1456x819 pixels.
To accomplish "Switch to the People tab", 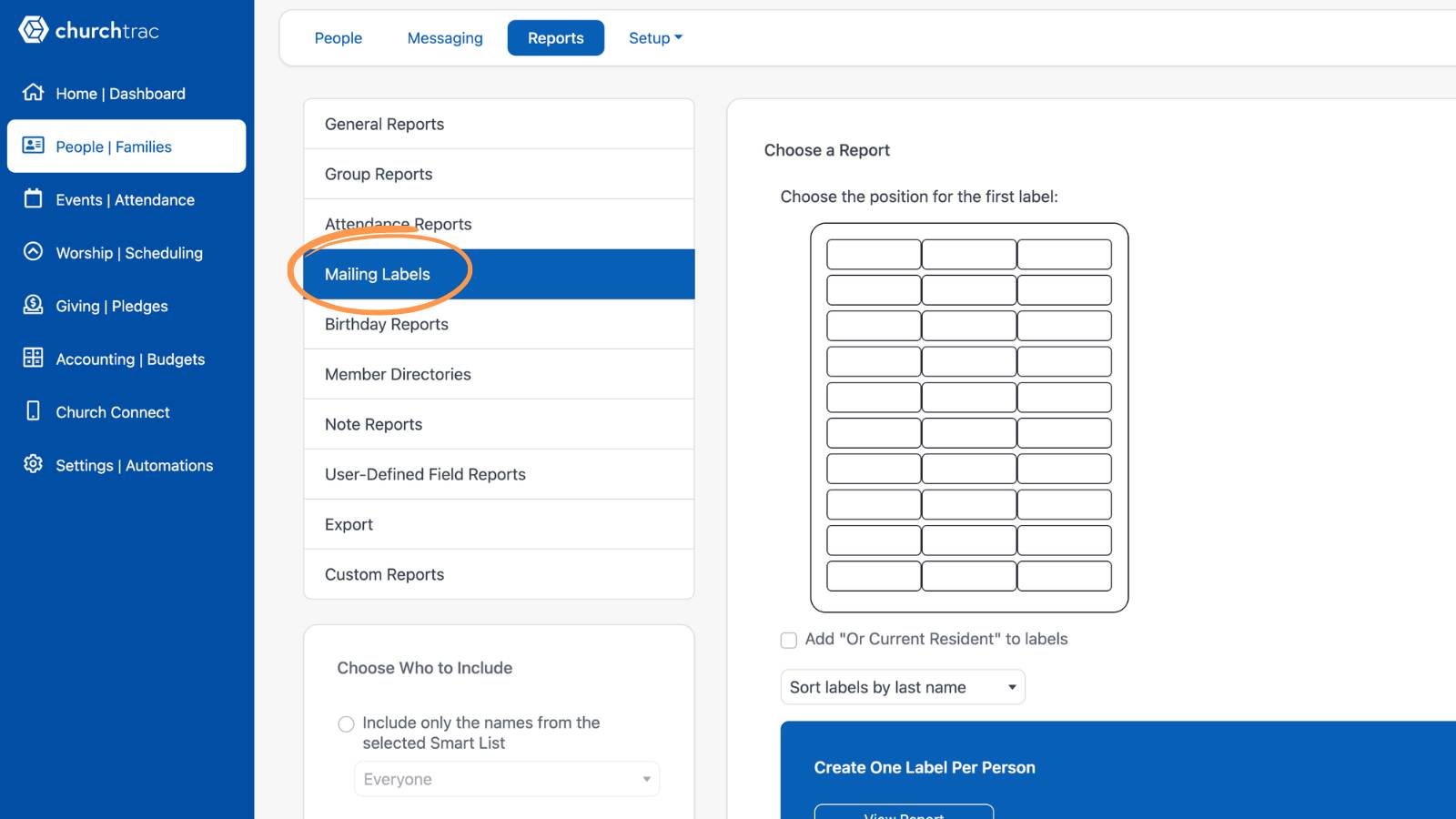I will tap(339, 38).
